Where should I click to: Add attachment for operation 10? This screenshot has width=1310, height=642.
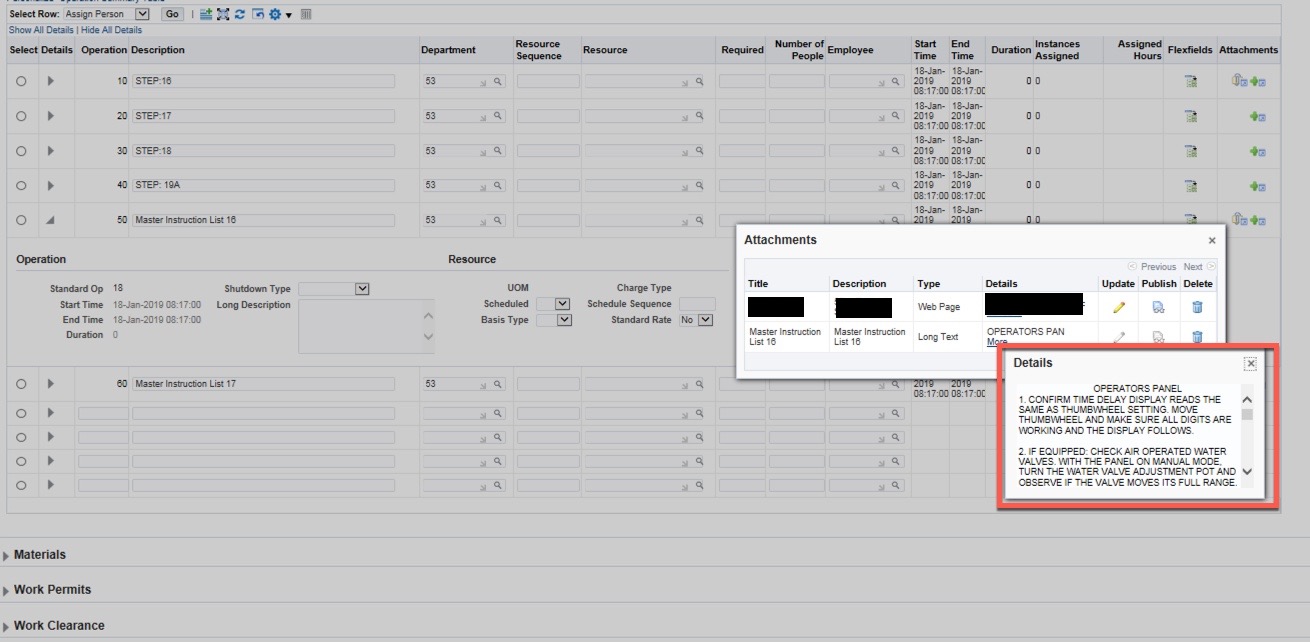click(x=1257, y=82)
